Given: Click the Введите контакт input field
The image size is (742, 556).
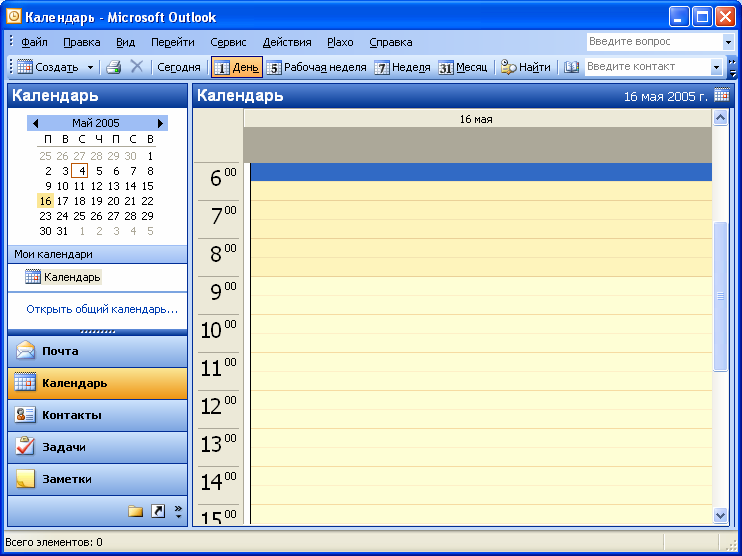Looking at the screenshot, I should click(x=647, y=67).
